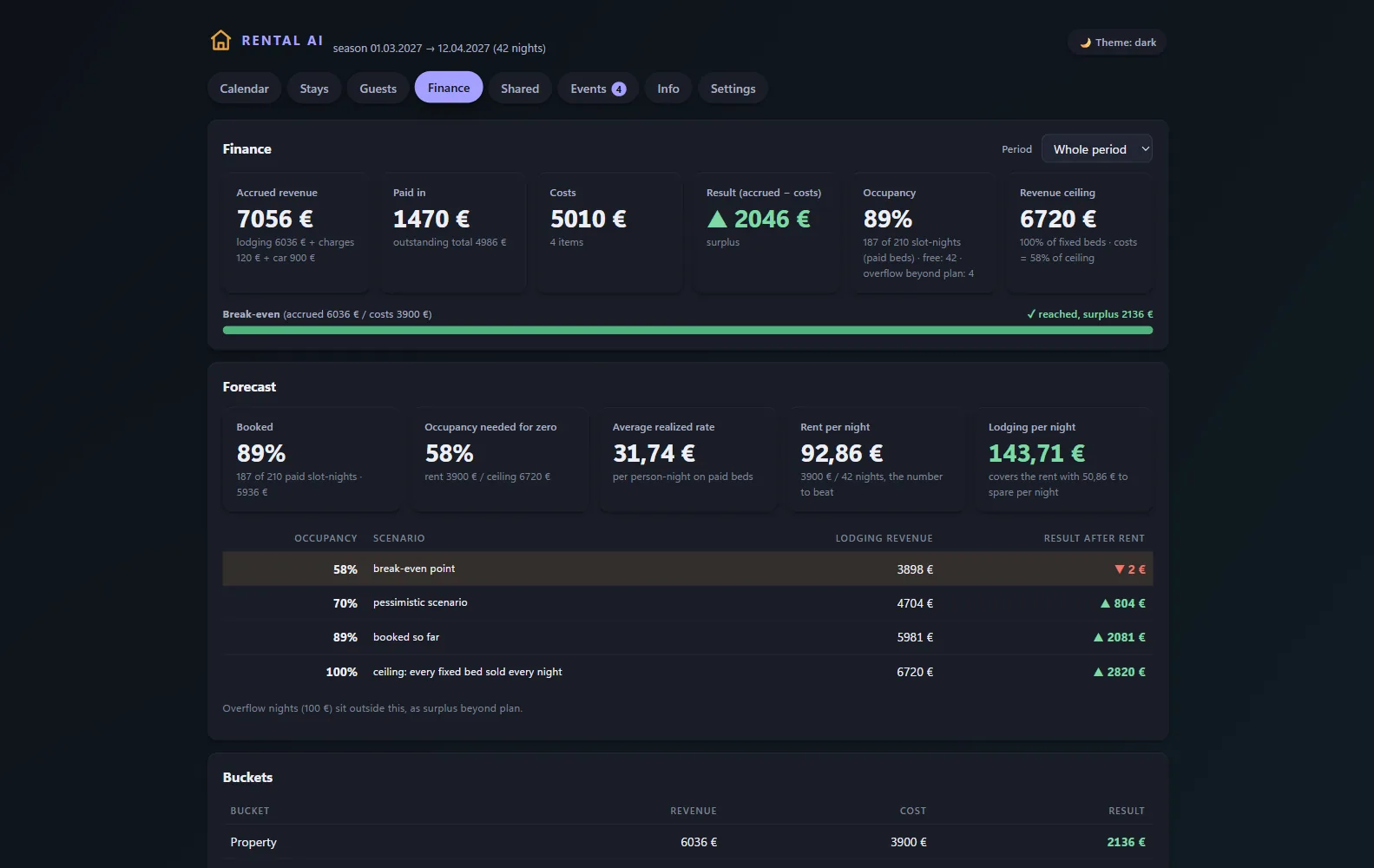Switch to the Calendar tab

(244, 89)
